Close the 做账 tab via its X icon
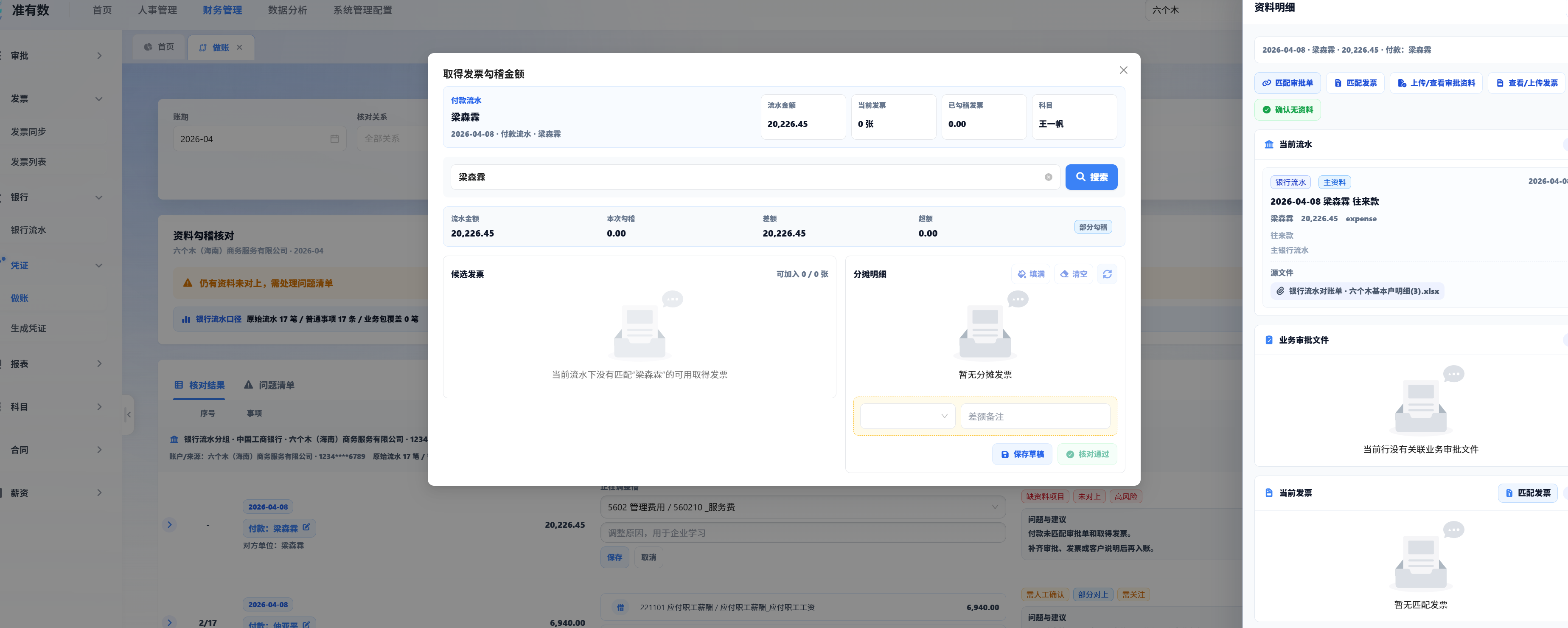The width and height of the screenshot is (1568, 628). pos(239,48)
